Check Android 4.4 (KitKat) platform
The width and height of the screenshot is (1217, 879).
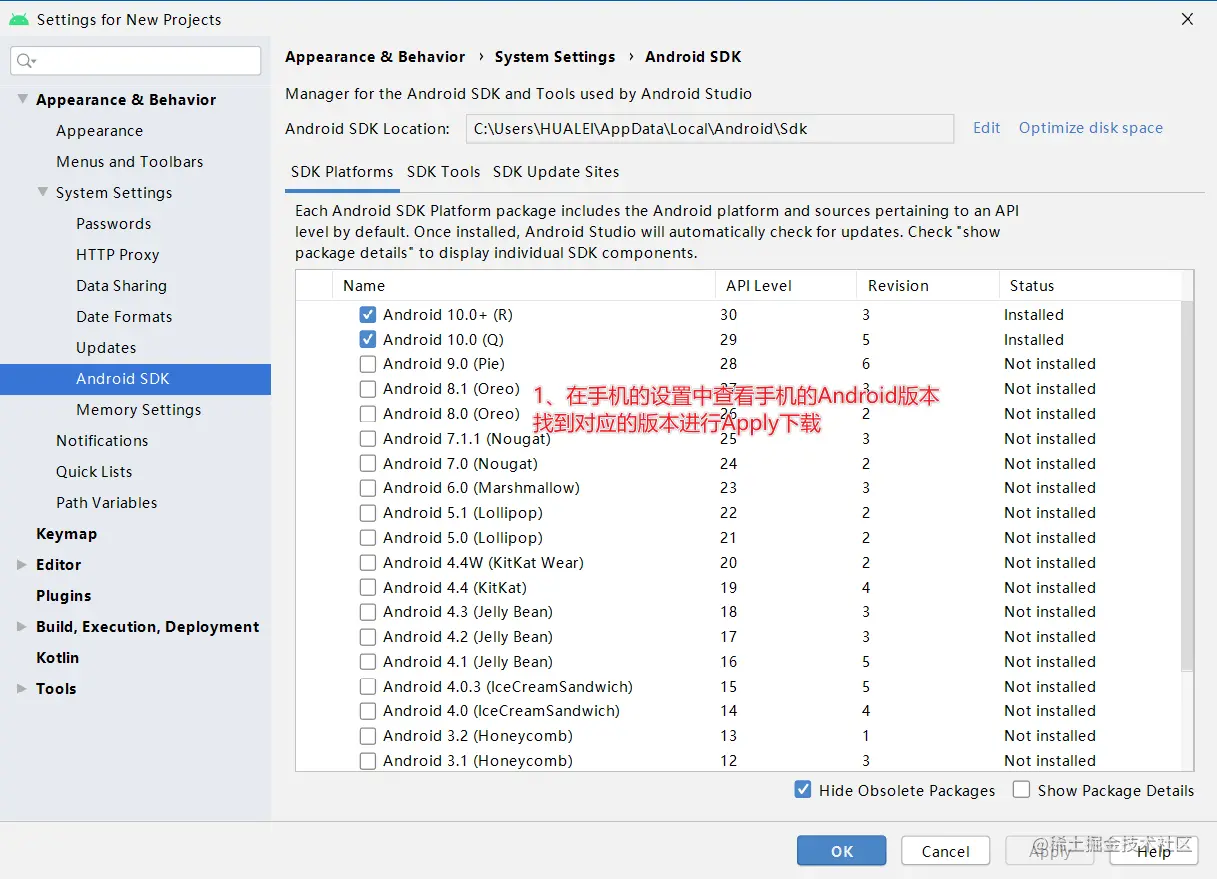click(x=368, y=587)
